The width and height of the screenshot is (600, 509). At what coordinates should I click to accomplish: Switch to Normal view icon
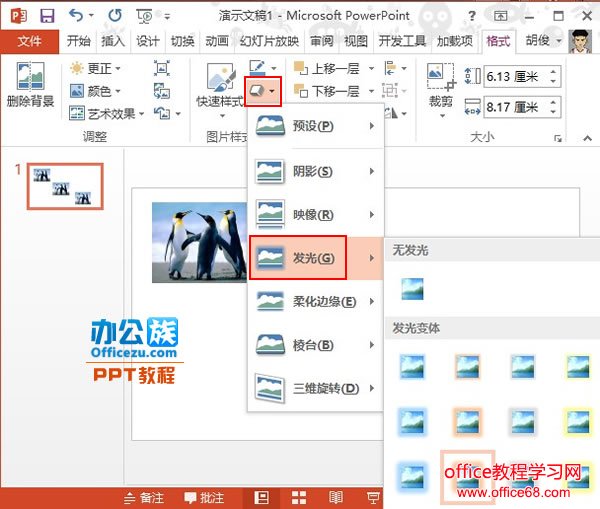coord(261,498)
